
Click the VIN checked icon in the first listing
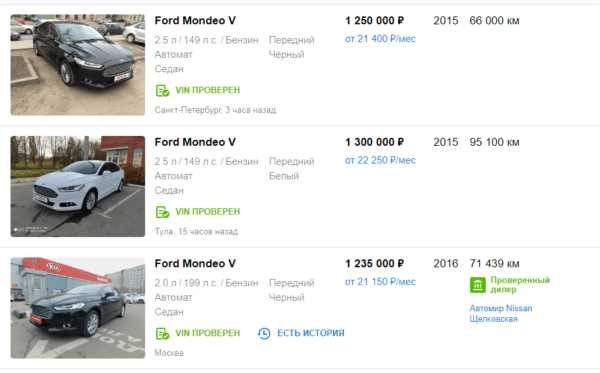click(162, 91)
